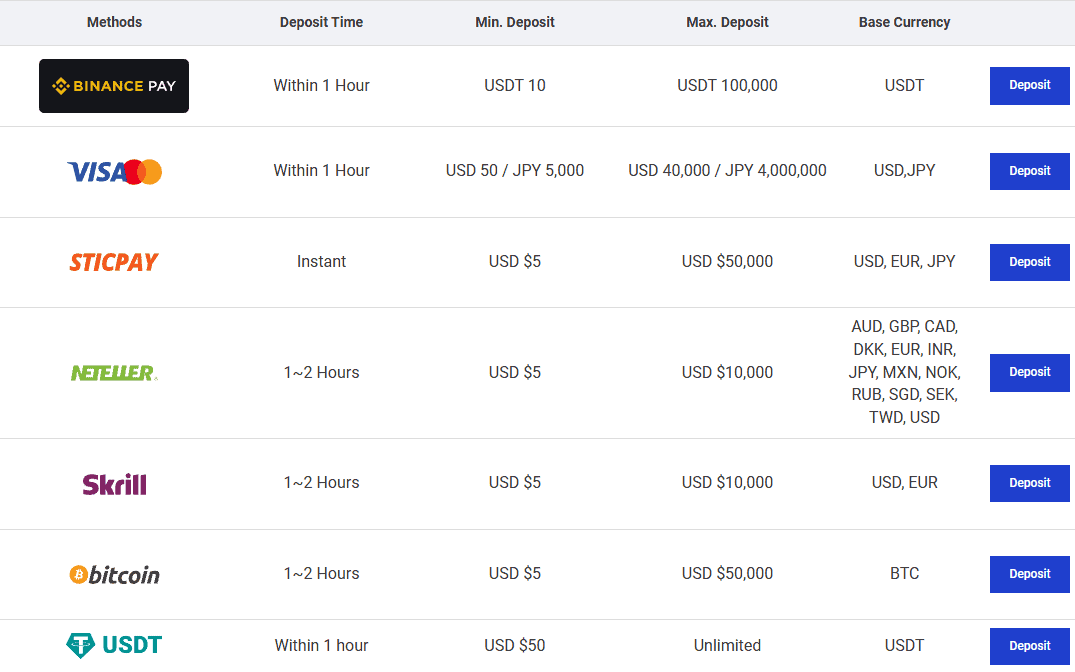The height and width of the screenshot is (672, 1075).
Task: Click the Tether USDT coin icon
Action: pos(80,645)
